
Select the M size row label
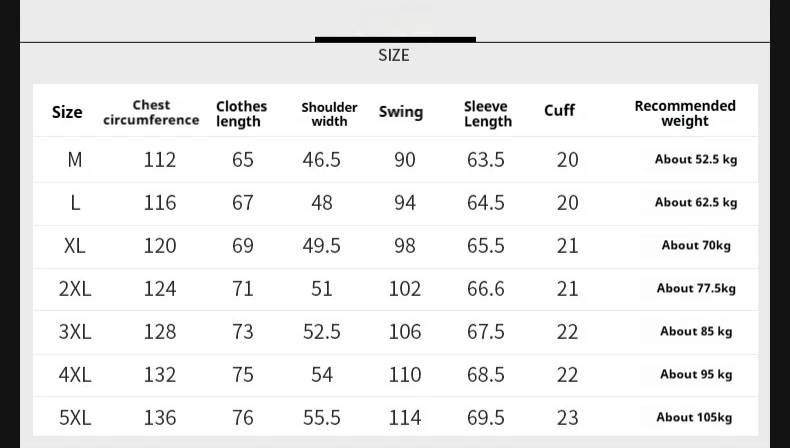coord(75,160)
